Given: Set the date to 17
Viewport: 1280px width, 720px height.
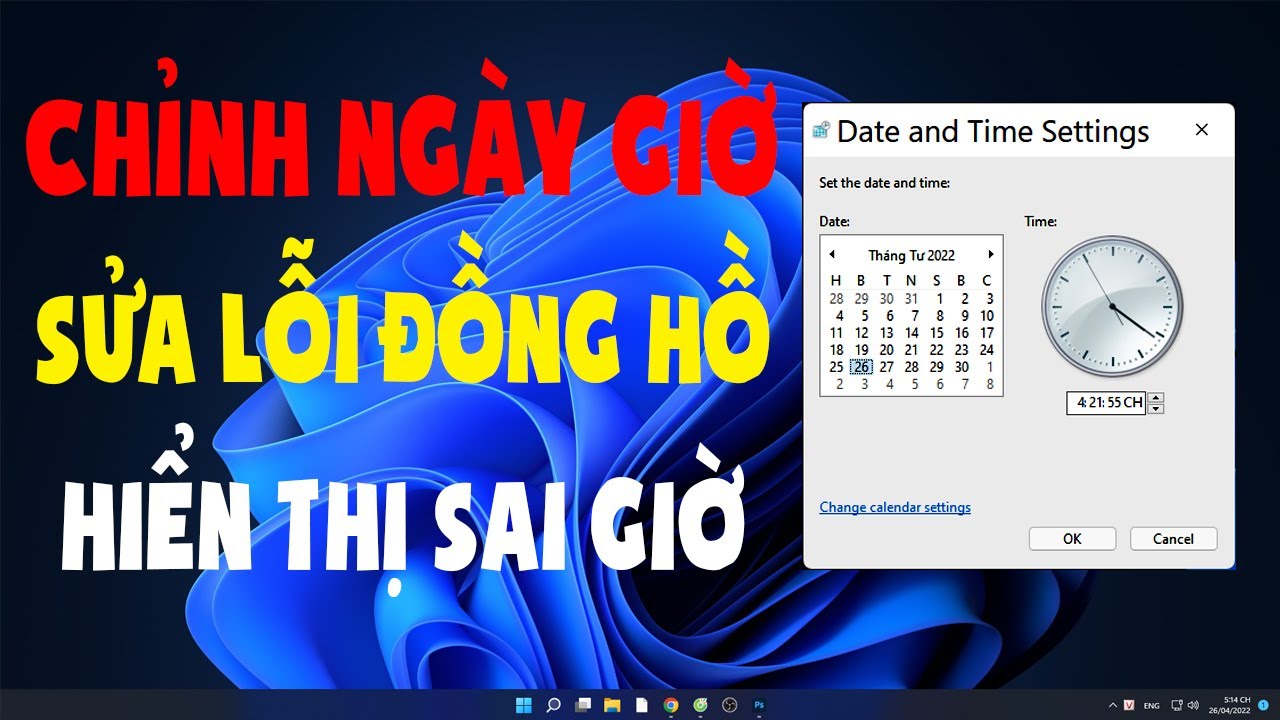Looking at the screenshot, I should click(x=987, y=333).
